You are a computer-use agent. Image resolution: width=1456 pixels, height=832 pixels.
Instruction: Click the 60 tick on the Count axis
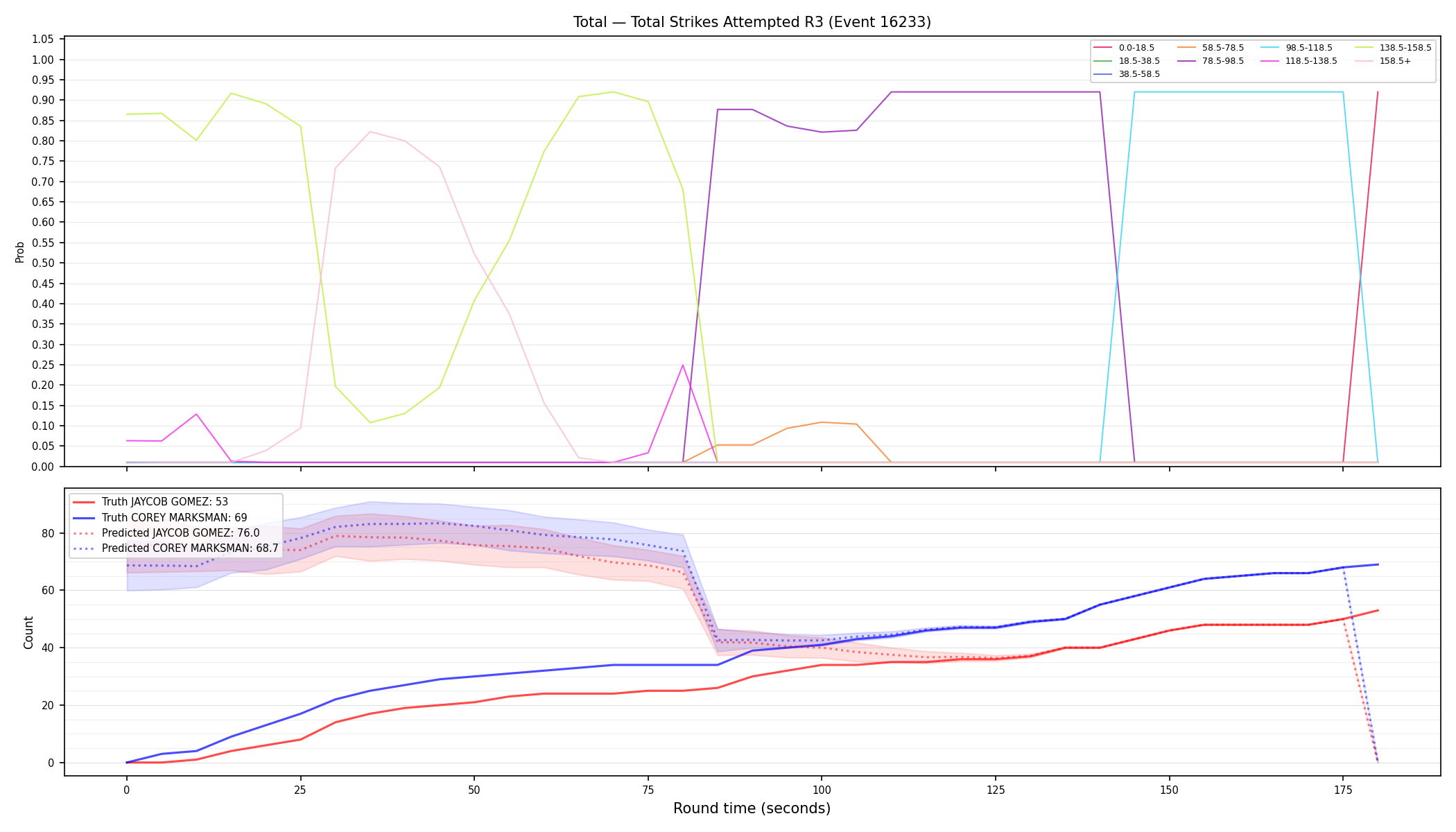[48, 591]
